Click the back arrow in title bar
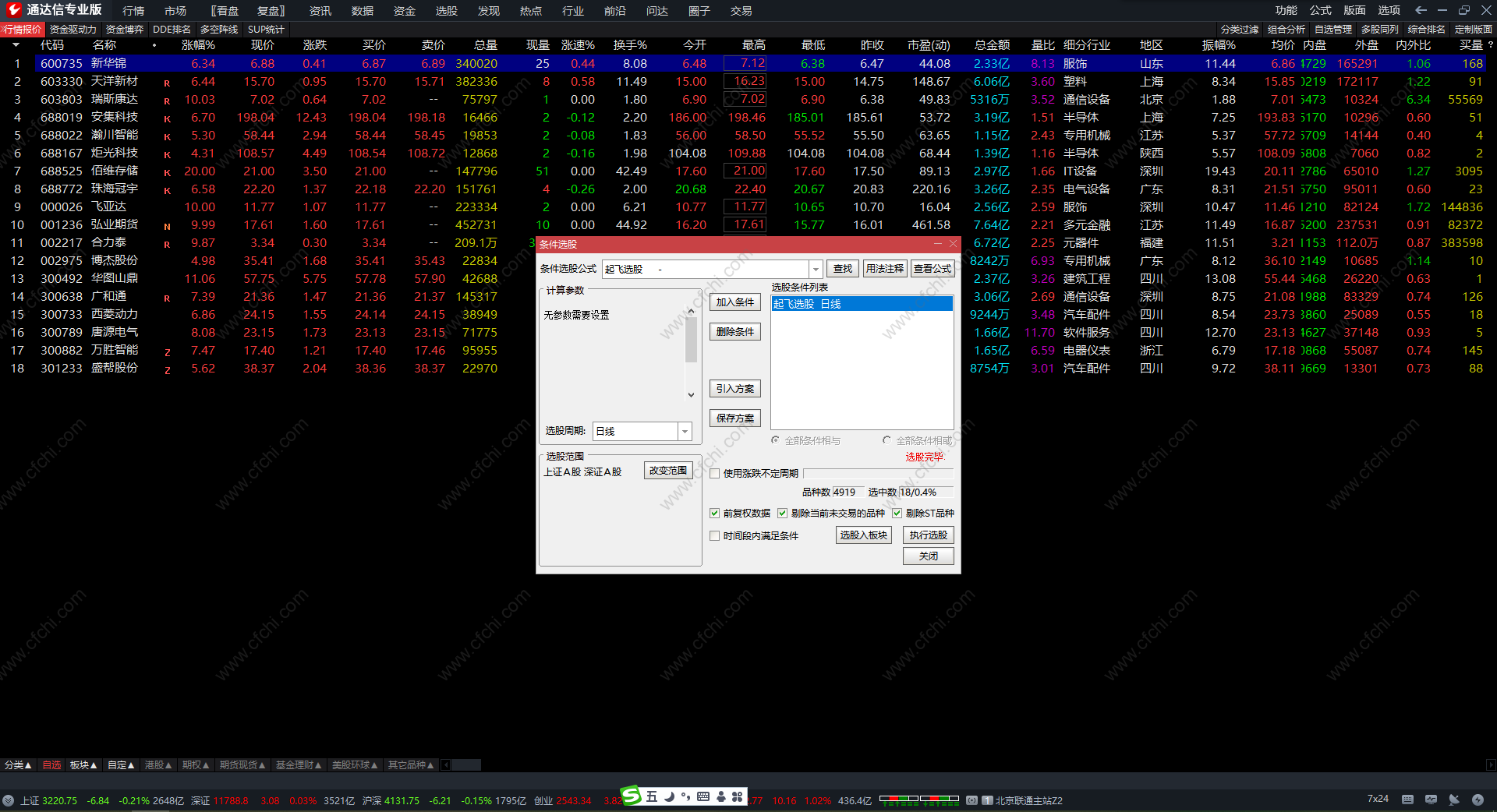This screenshot has height=812, width=1497. (x=1421, y=10)
